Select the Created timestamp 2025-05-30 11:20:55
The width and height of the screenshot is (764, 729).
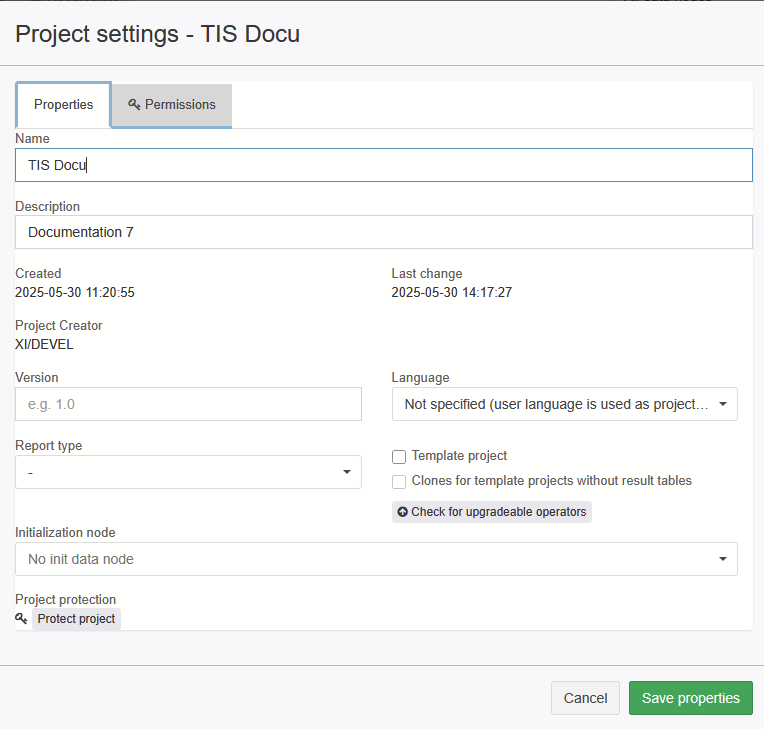coord(75,292)
